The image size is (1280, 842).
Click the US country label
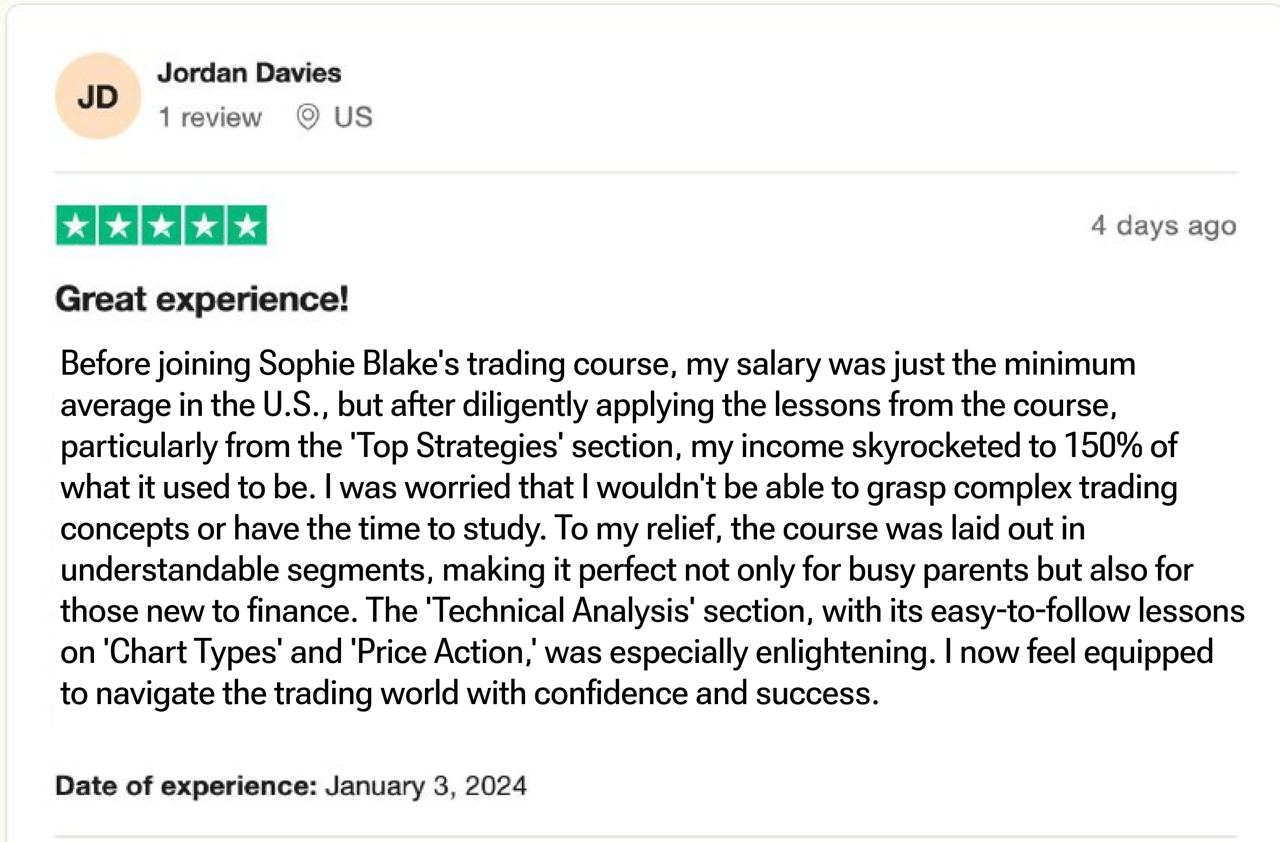pyautogui.click(x=353, y=117)
